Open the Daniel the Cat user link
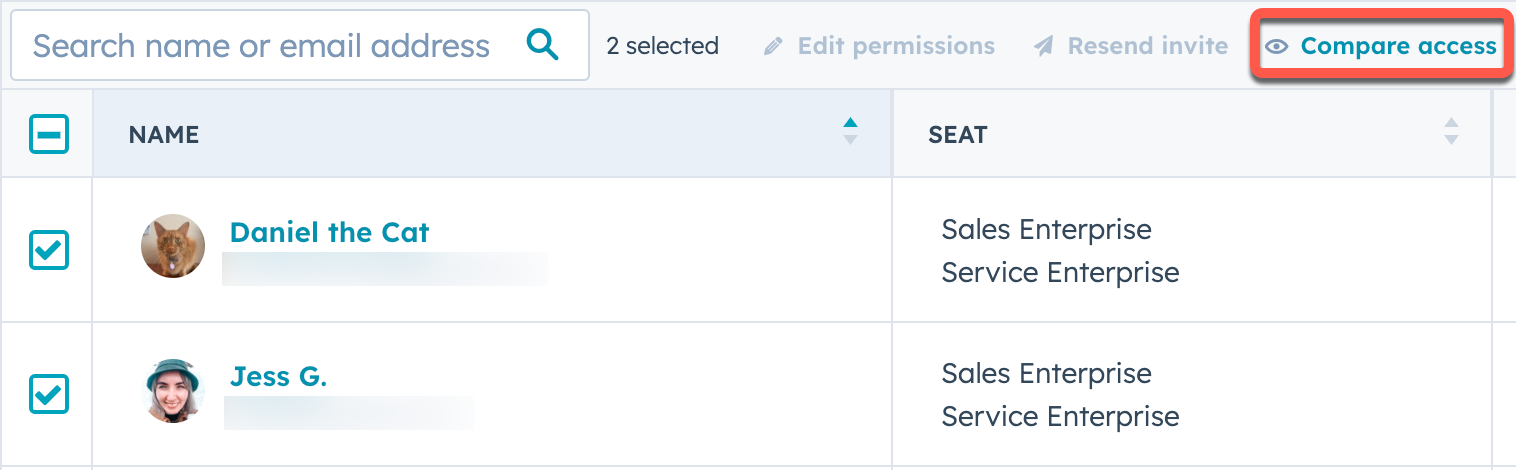 click(x=329, y=233)
